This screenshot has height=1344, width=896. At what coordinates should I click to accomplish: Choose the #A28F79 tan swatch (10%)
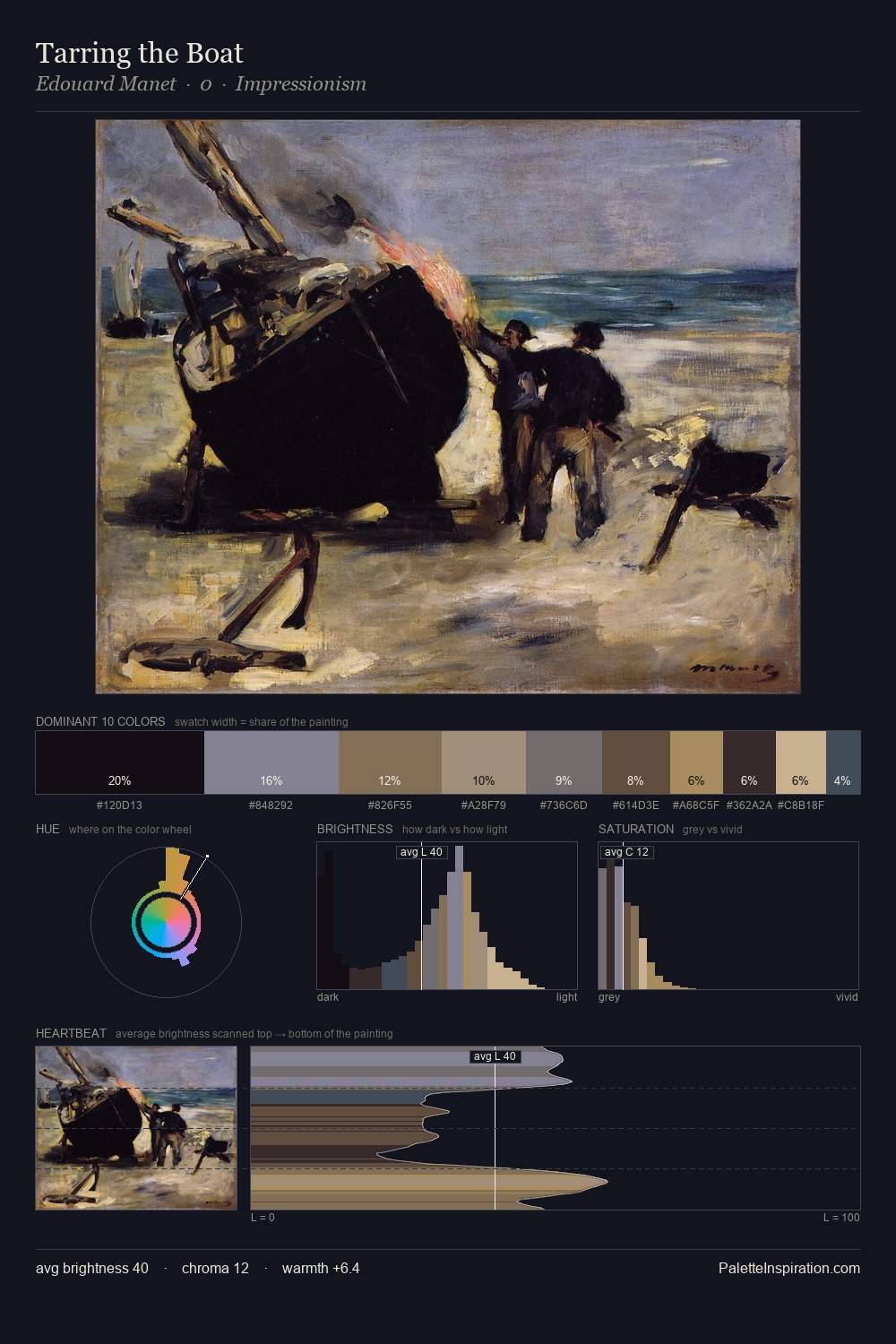coord(484,762)
